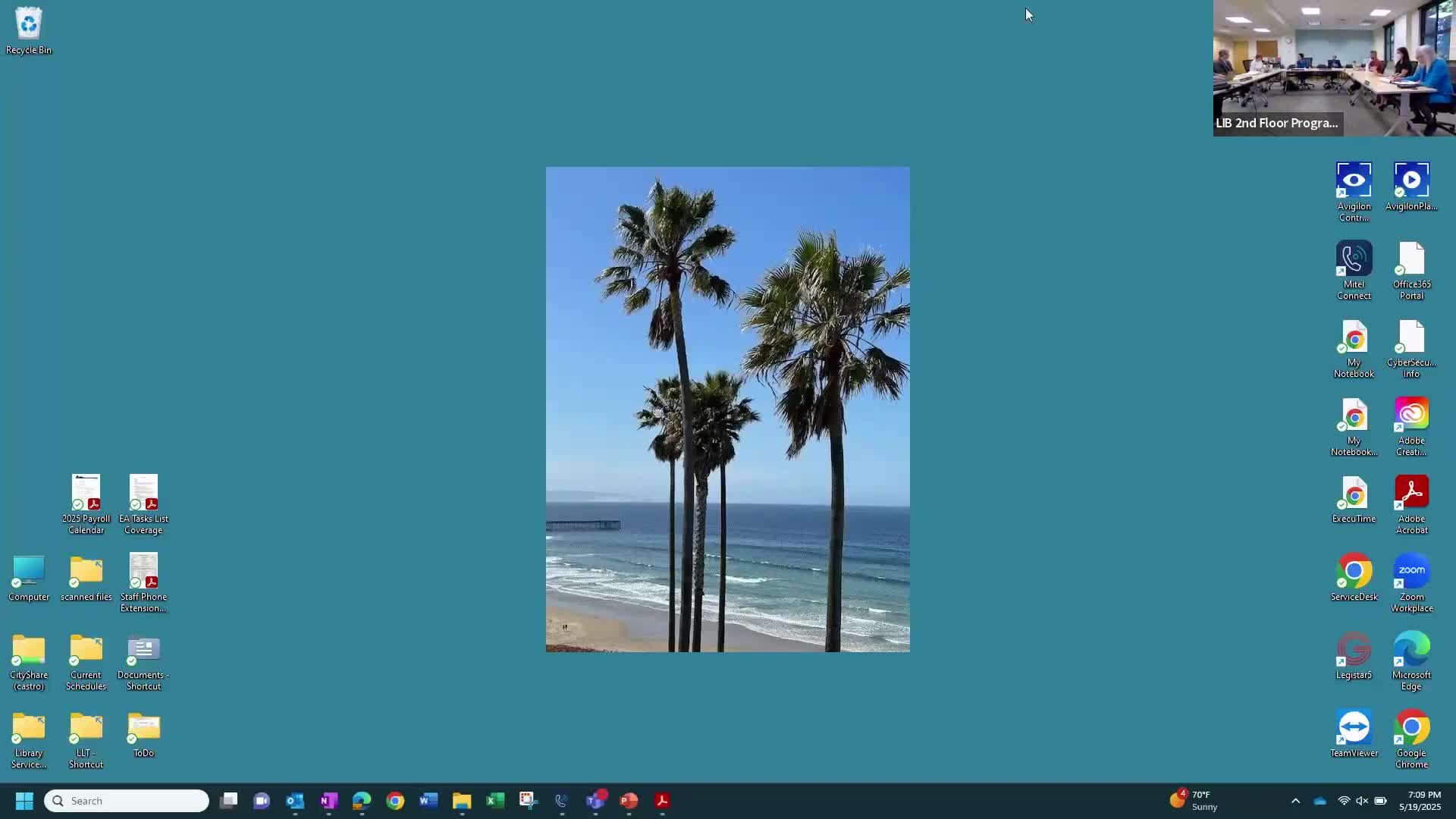Open the Adobe Creative Cloud shortcut
This screenshot has width=1456, height=819.
click(x=1411, y=416)
